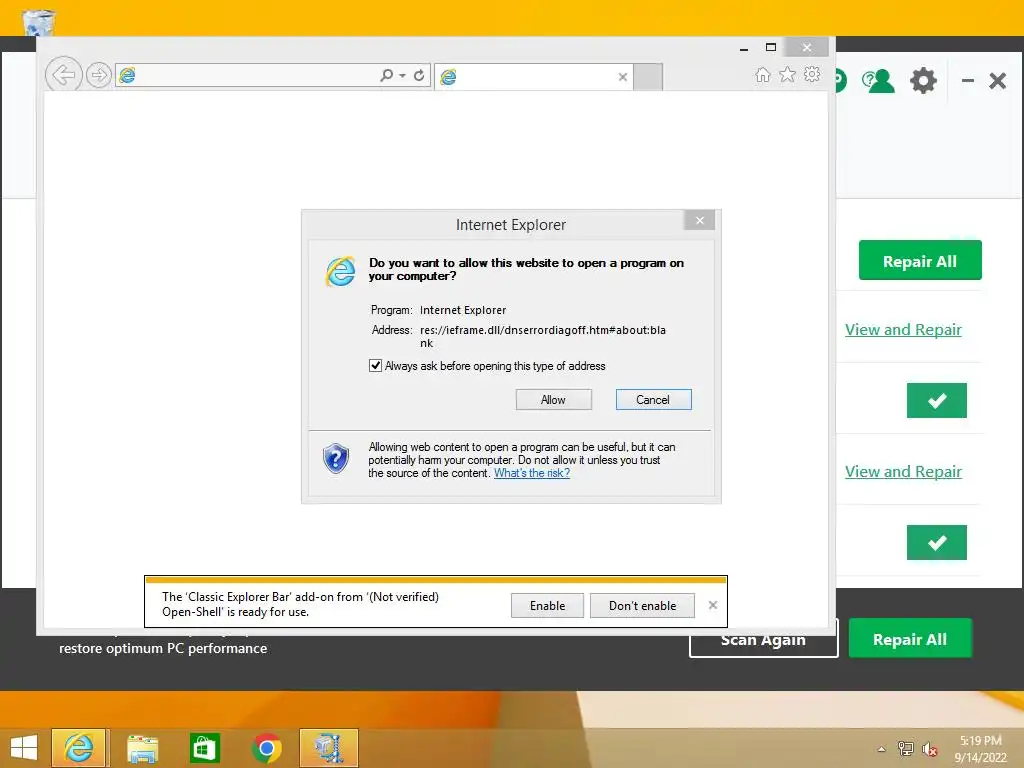Click the top Repair All button
Image resolution: width=1024 pixels, height=768 pixels.
920,261
